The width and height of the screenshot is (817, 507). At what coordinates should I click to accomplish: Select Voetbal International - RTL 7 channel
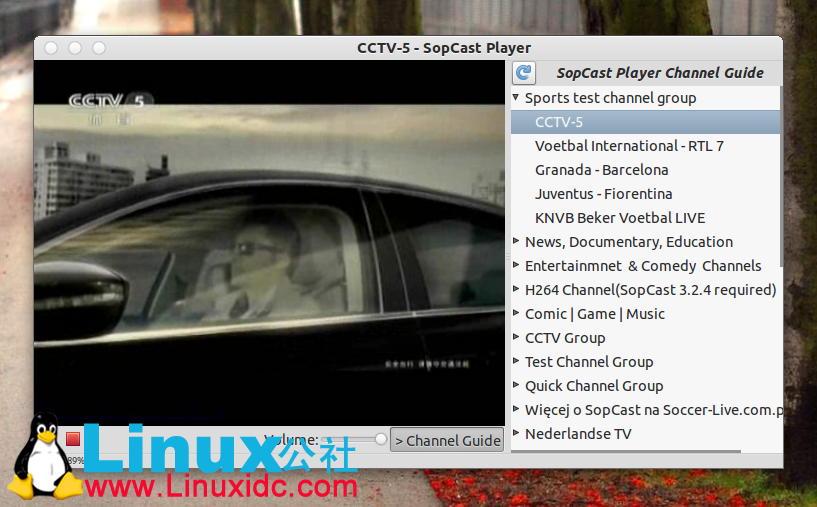(x=629, y=146)
